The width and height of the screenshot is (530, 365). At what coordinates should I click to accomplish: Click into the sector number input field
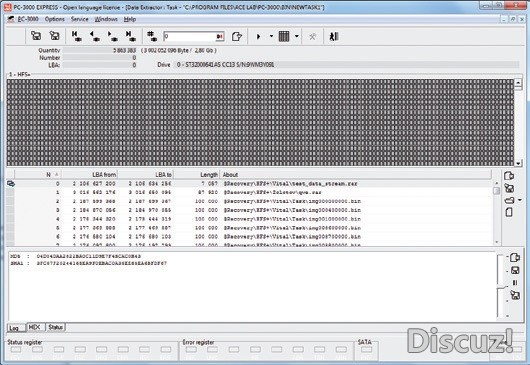pos(190,36)
